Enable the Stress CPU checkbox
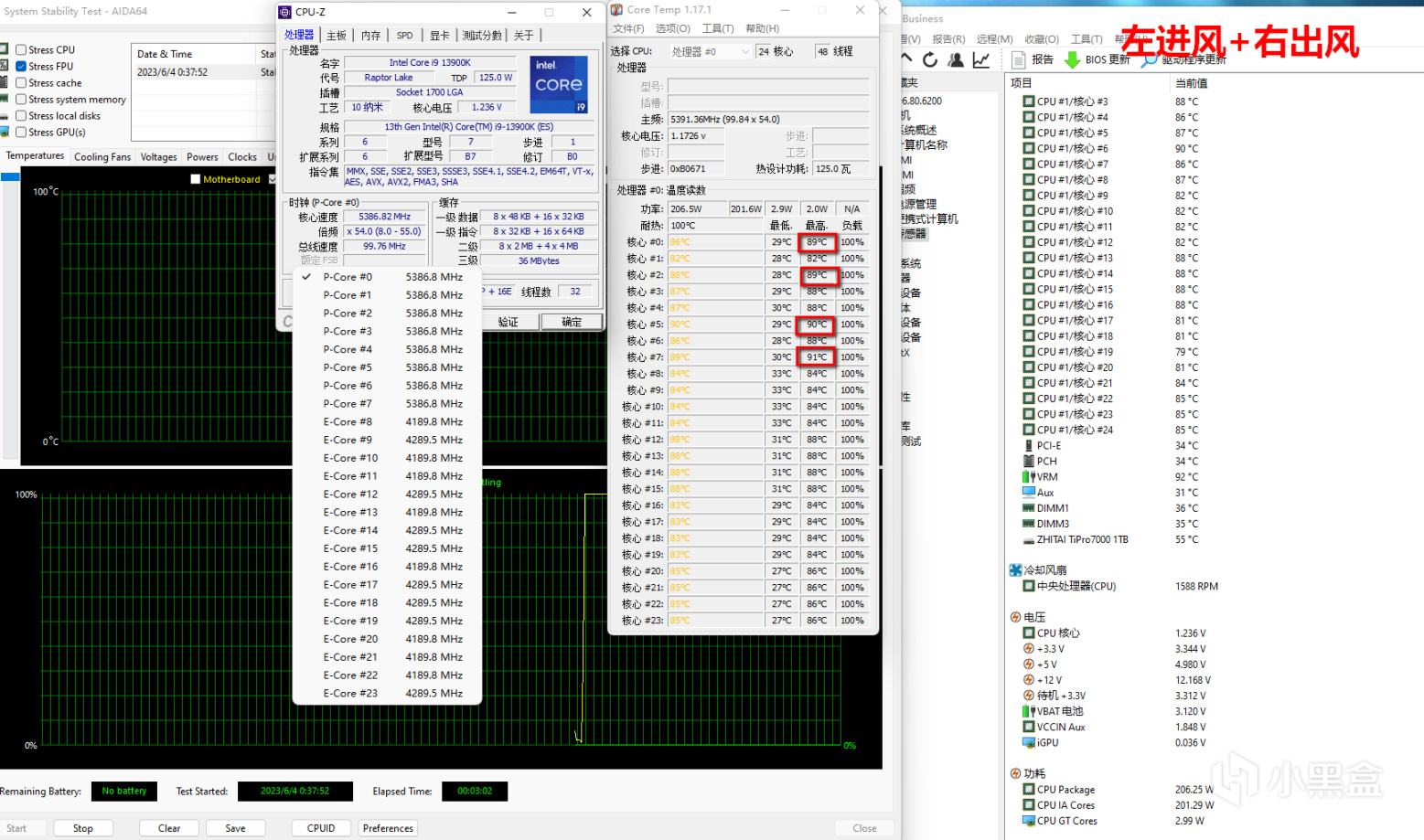The image size is (1424, 840). [x=21, y=50]
